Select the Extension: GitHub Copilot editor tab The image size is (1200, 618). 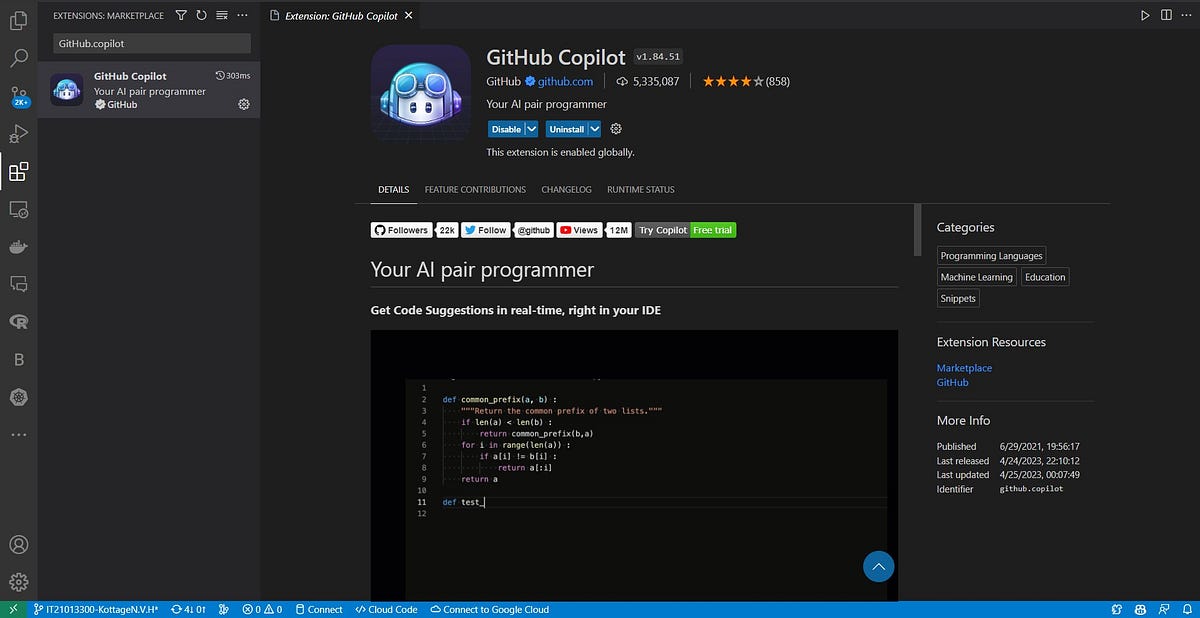(x=341, y=16)
